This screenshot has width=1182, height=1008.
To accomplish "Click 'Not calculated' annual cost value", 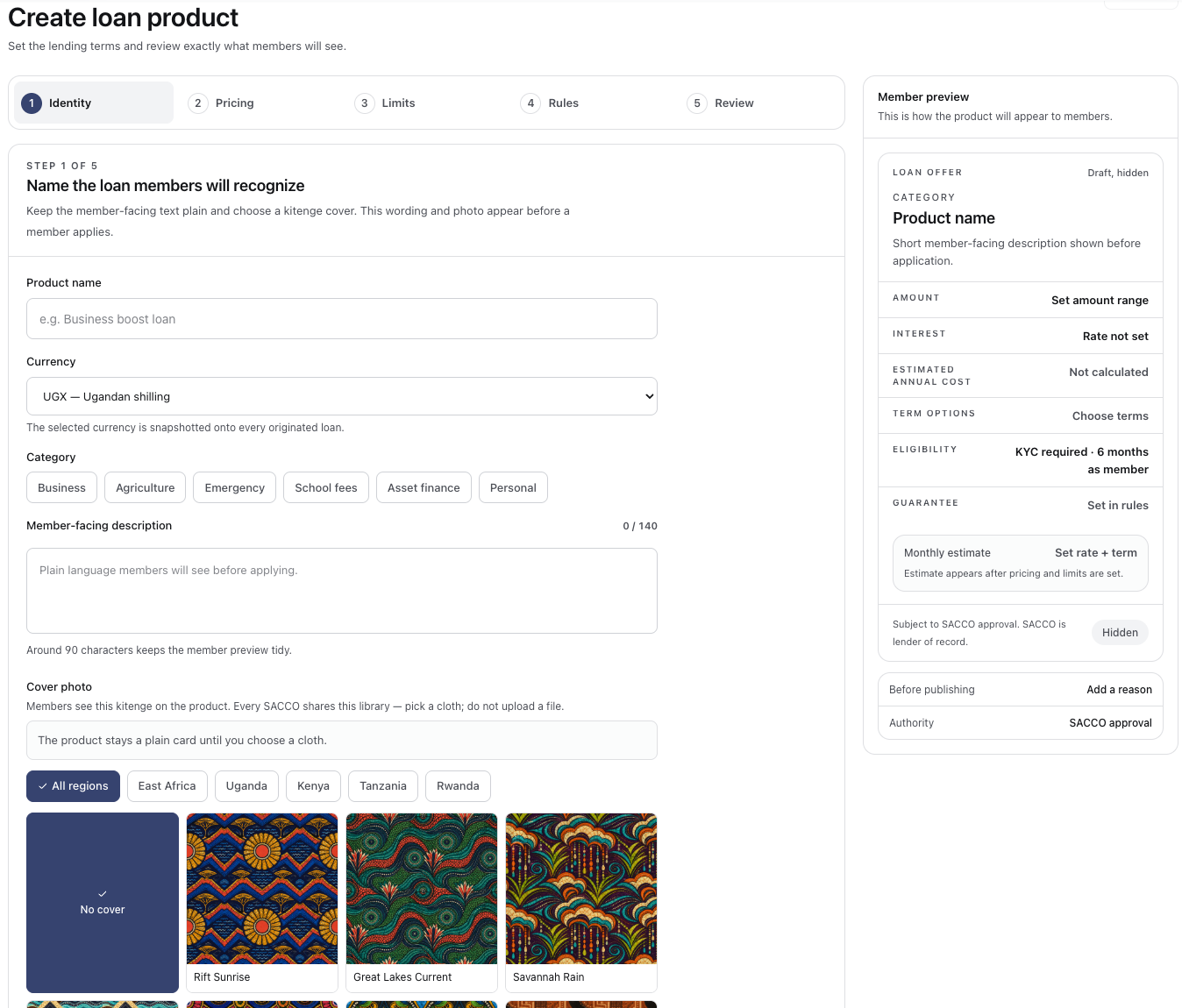I will (x=1108, y=372).
